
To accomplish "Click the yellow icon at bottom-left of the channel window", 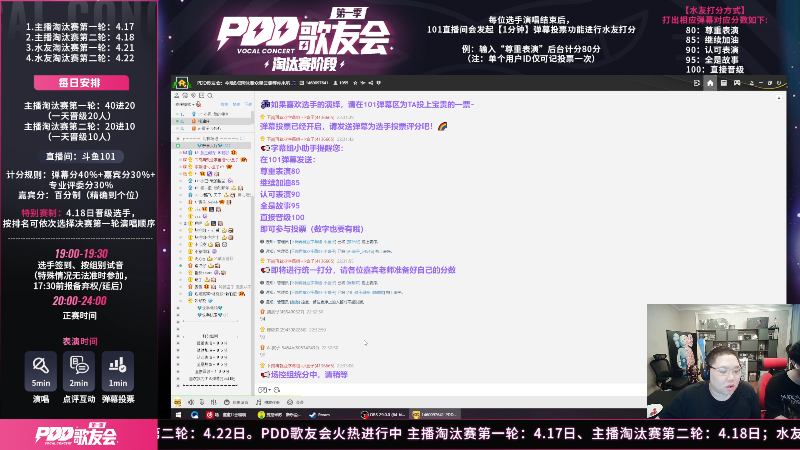I will 178,403.
